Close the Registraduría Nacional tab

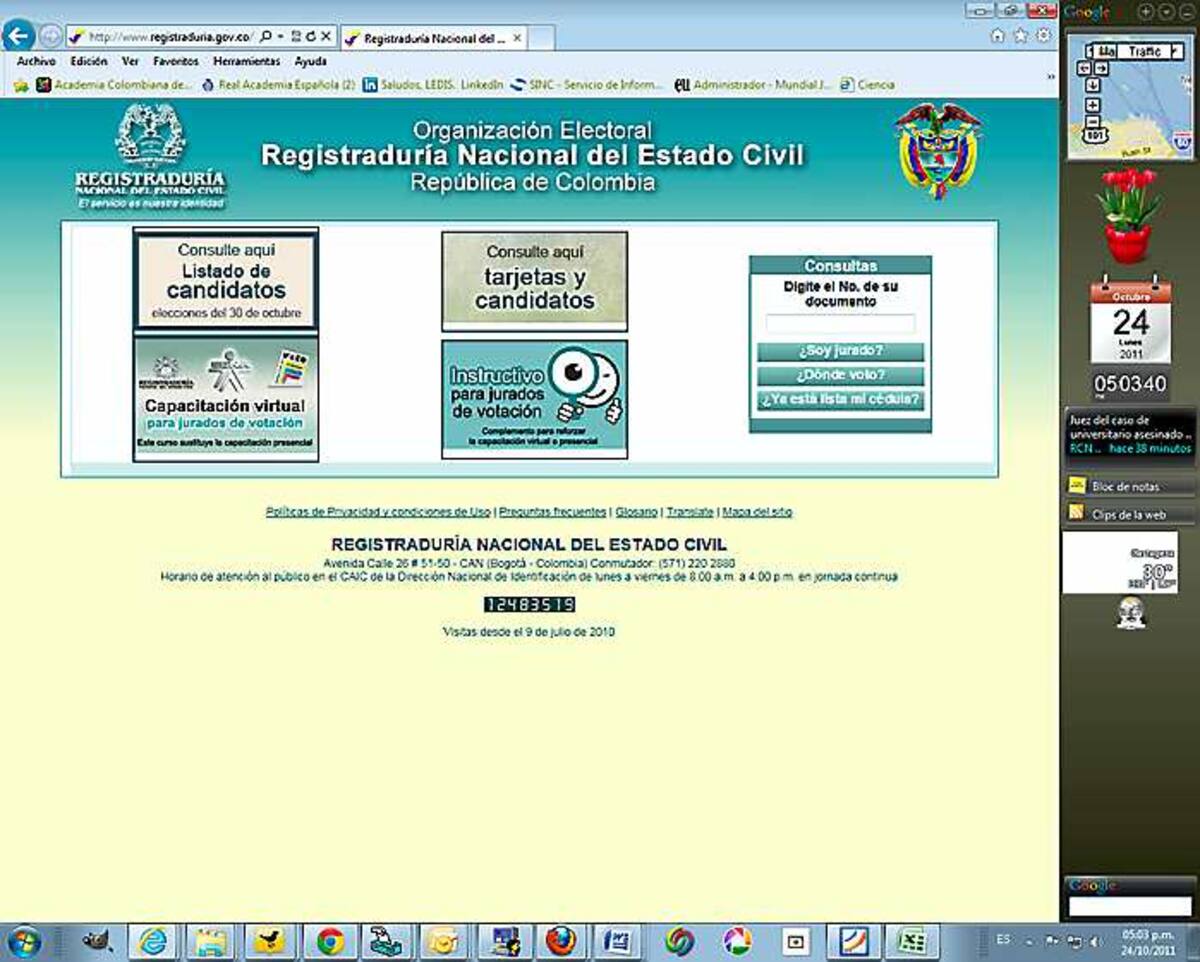point(517,38)
